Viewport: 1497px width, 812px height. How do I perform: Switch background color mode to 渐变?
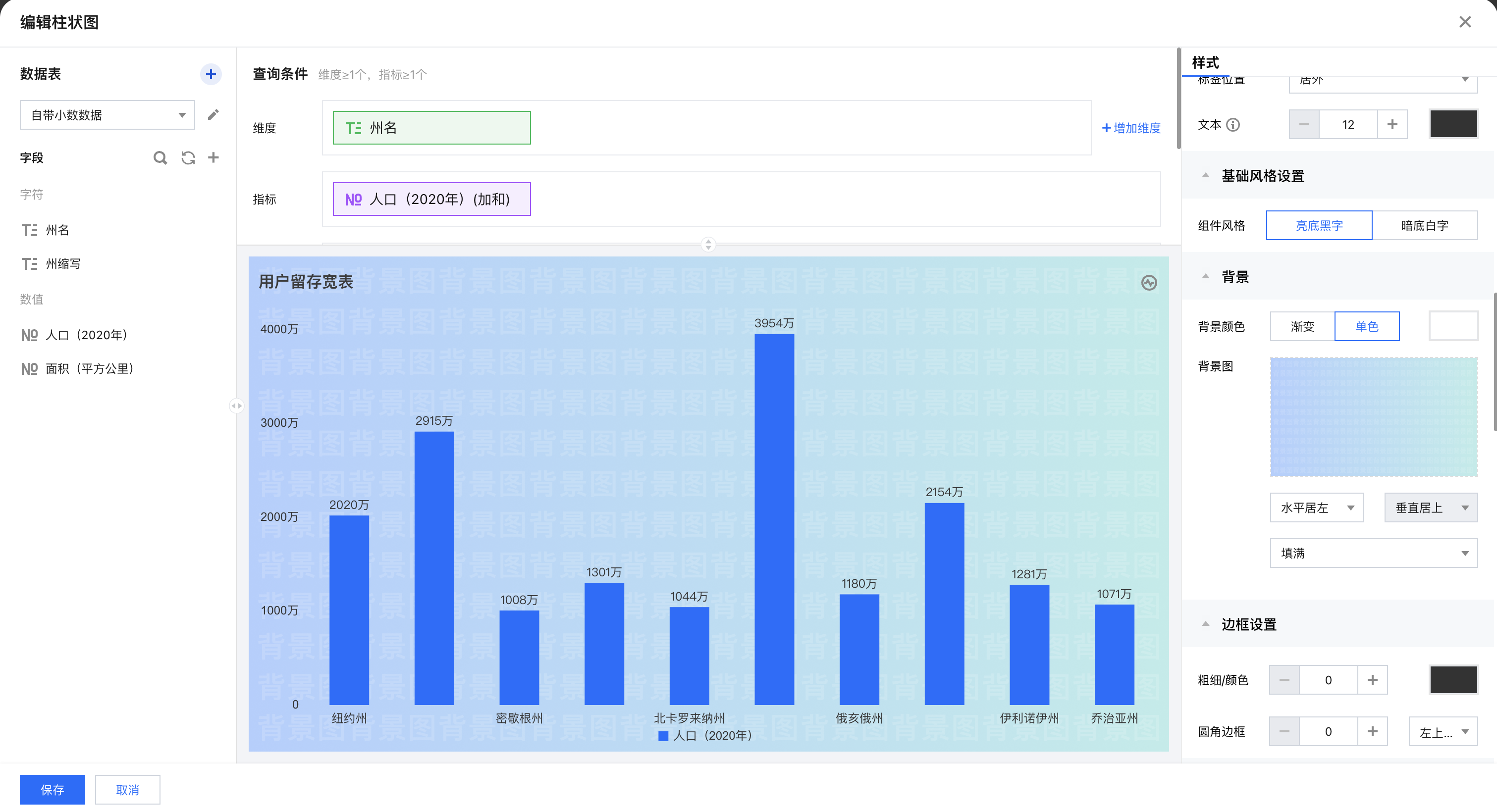tap(1302, 326)
